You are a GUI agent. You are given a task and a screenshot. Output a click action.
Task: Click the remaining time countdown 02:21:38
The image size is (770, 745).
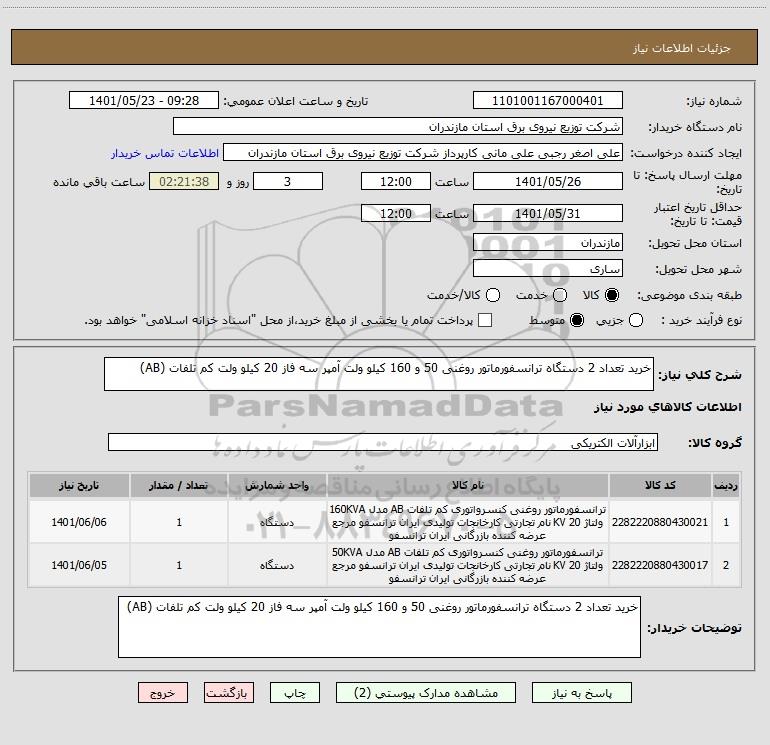(x=184, y=181)
